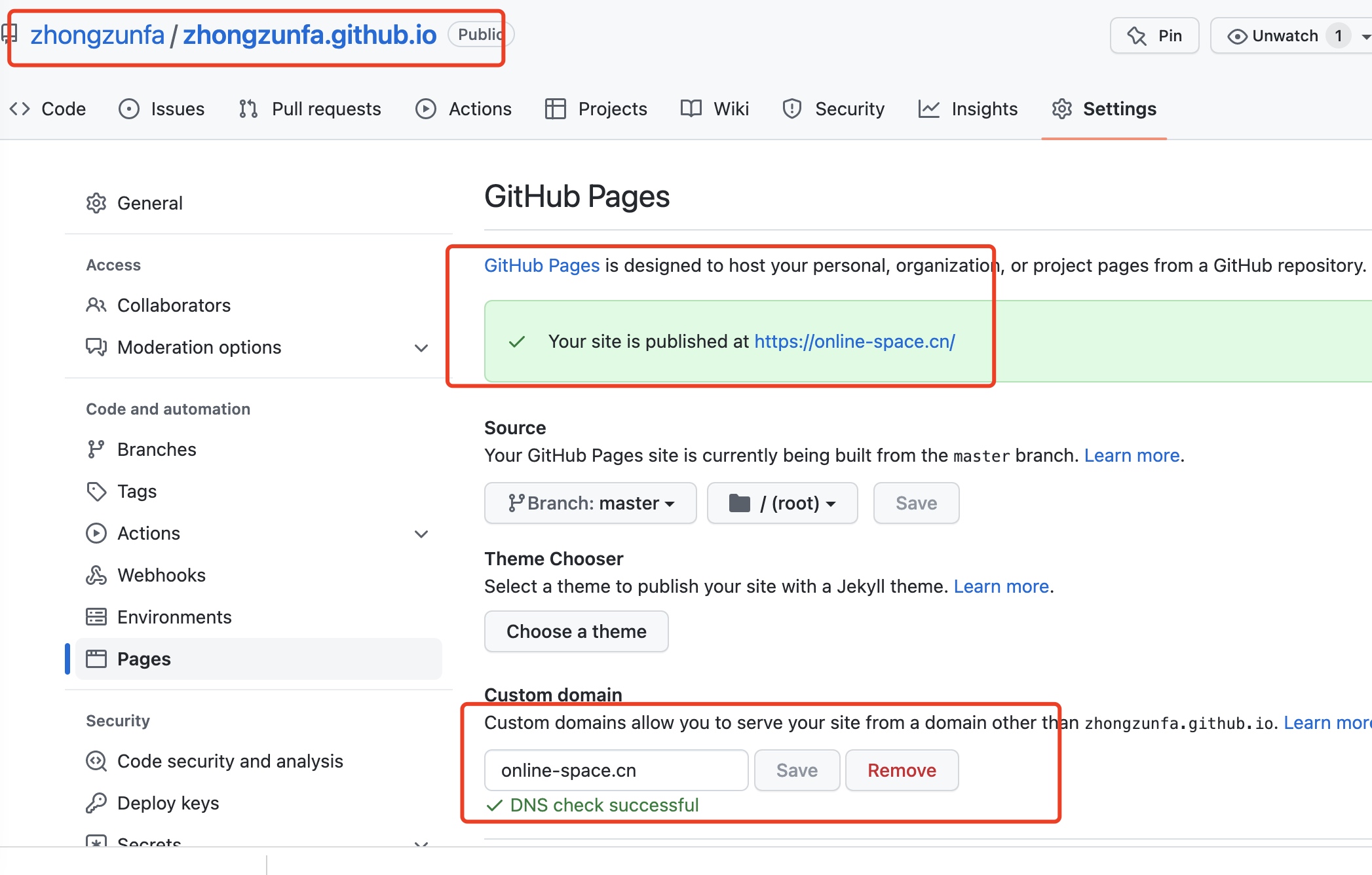This screenshot has width=1372, height=875.
Task: Expand the Actions settings submenu chevron
Action: (421, 534)
